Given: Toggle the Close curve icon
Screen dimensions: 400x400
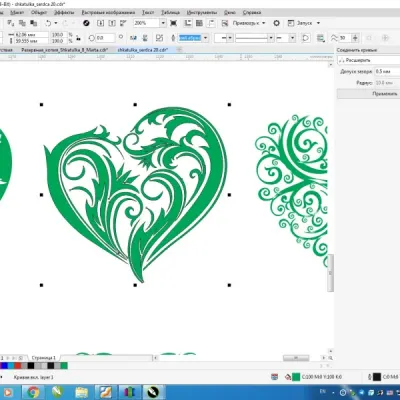Looking at the screenshot, I should (305, 38).
